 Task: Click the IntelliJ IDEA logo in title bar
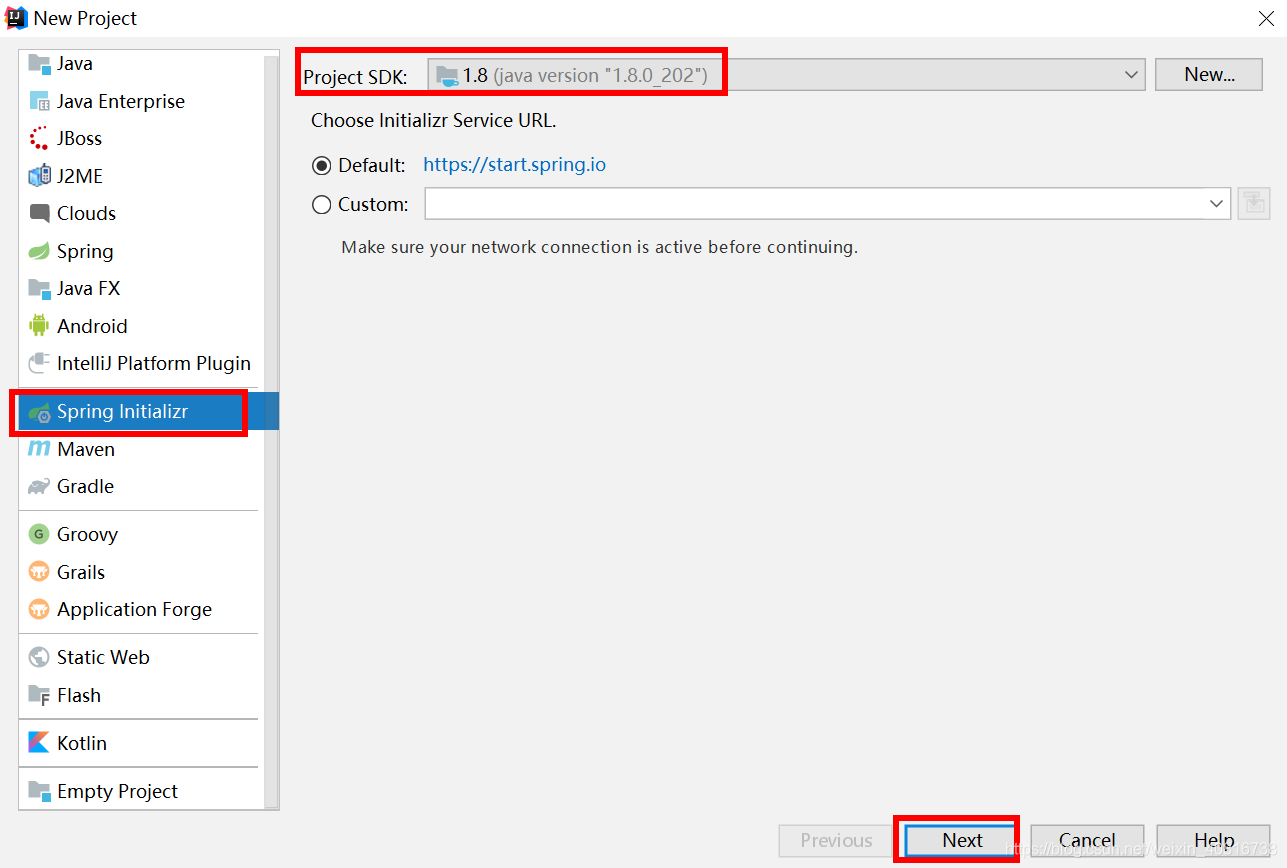[16, 17]
